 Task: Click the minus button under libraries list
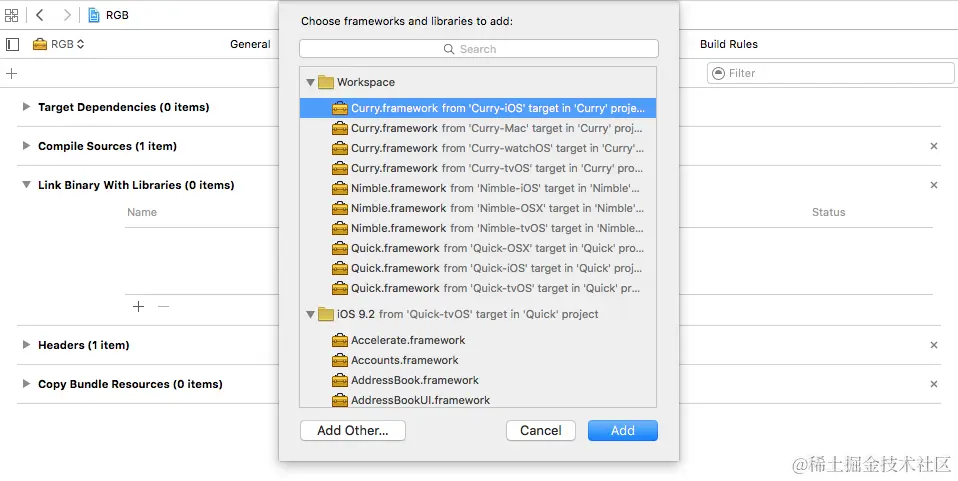coord(163,306)
